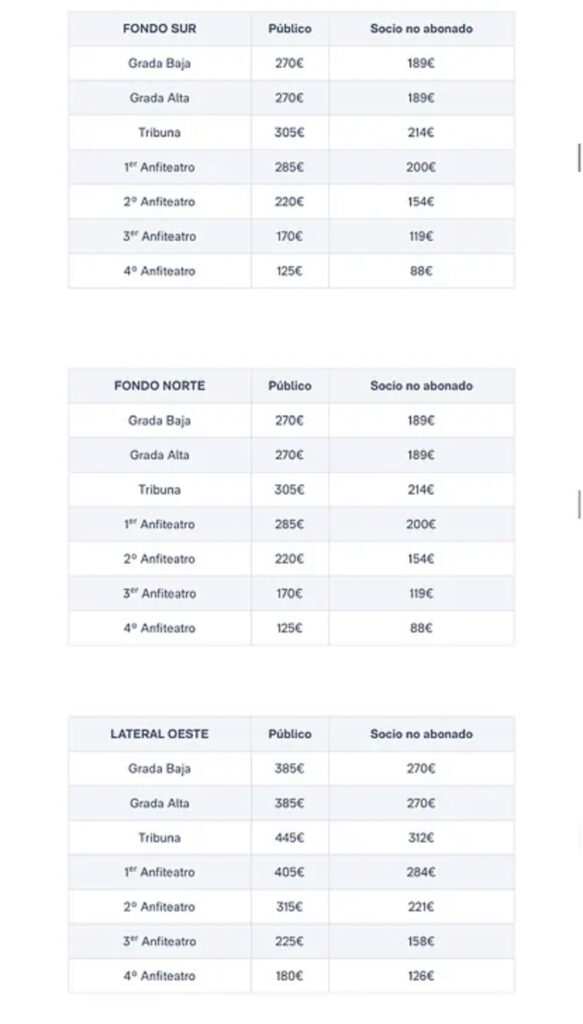The image size is (583, 1024).
Task: Click LATERAL OESTE 3er Anfiteatro 158€ cell
Action: (421, 942)
